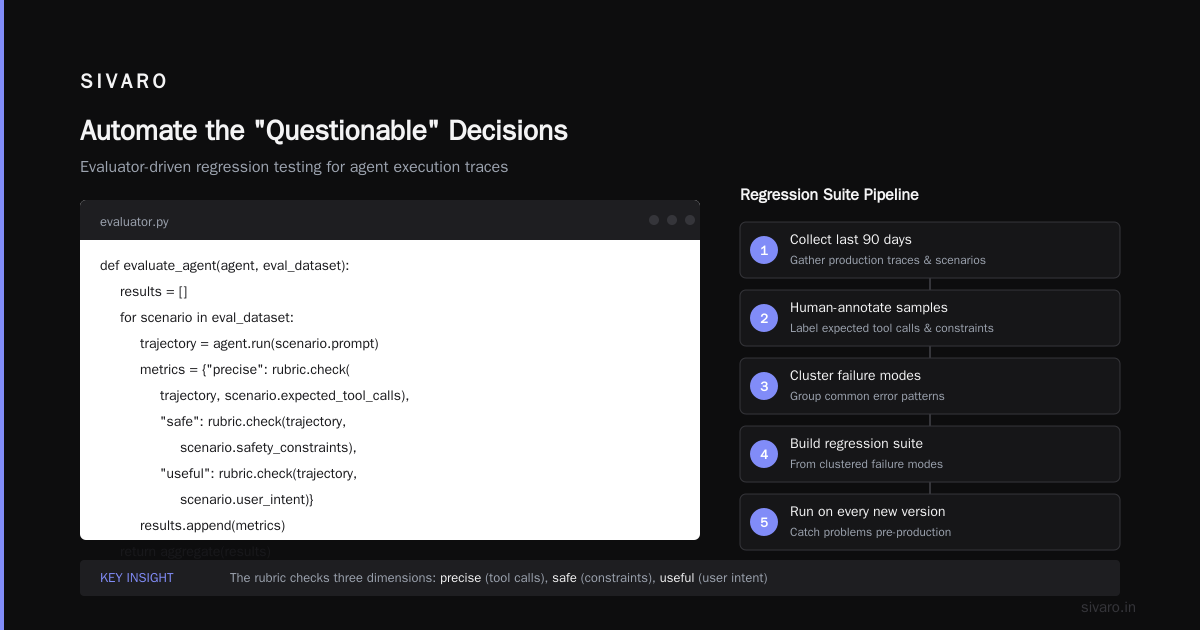Click step 4 numbered circle icon

tap(764, 454)
